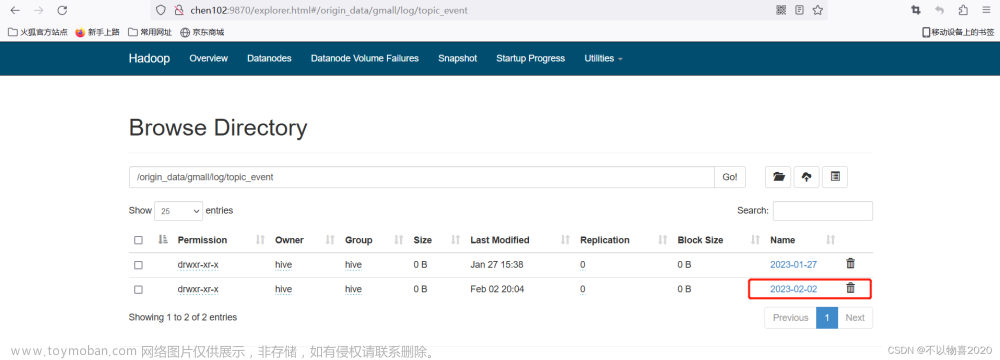This screenshot has width=1000, height=360.
Task: Open the 2023-02-02 directory link
Action: pyautogui.click(x=793, y=289)
